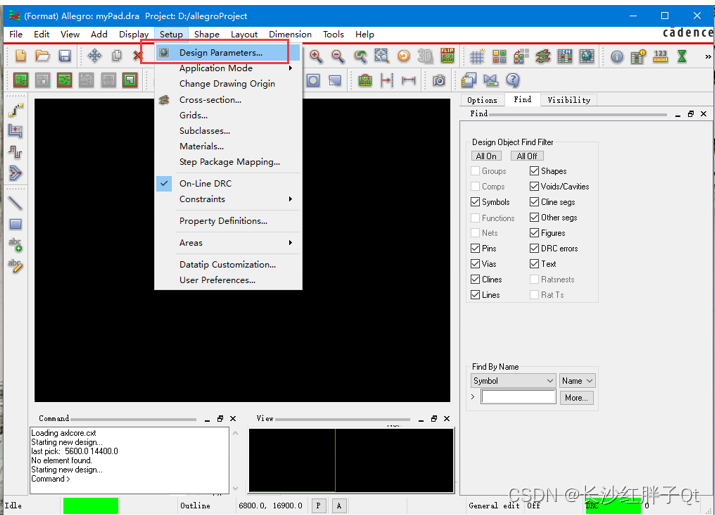Toggle the Lines checkbox
Viewport: 715px width, 515px height.
pos(475,295)
